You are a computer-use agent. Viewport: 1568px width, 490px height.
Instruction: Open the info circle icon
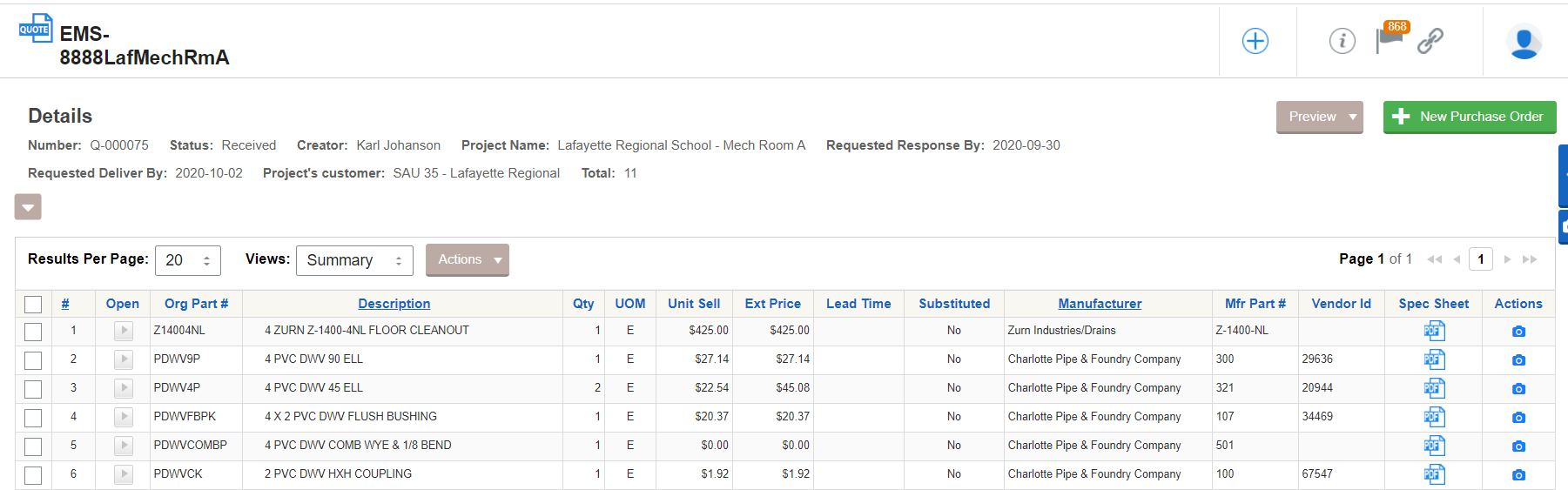[x=1342, y=41]
